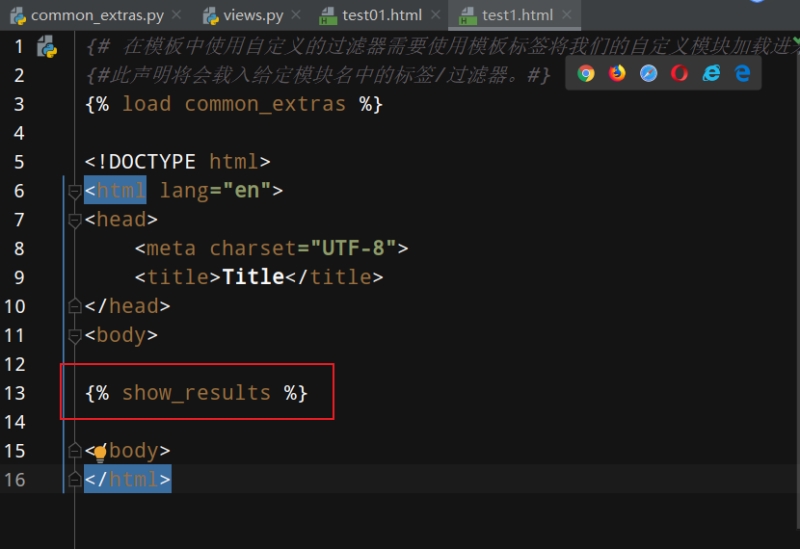Click the "en" lang attribute value
This screenshot has height=549, width=800.
coord(246,190)
